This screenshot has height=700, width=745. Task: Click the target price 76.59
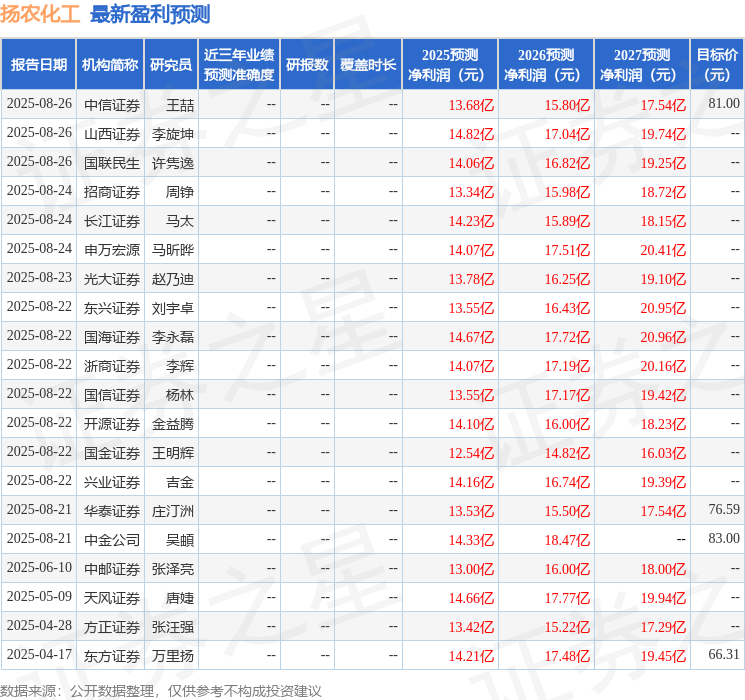[724, 509]
